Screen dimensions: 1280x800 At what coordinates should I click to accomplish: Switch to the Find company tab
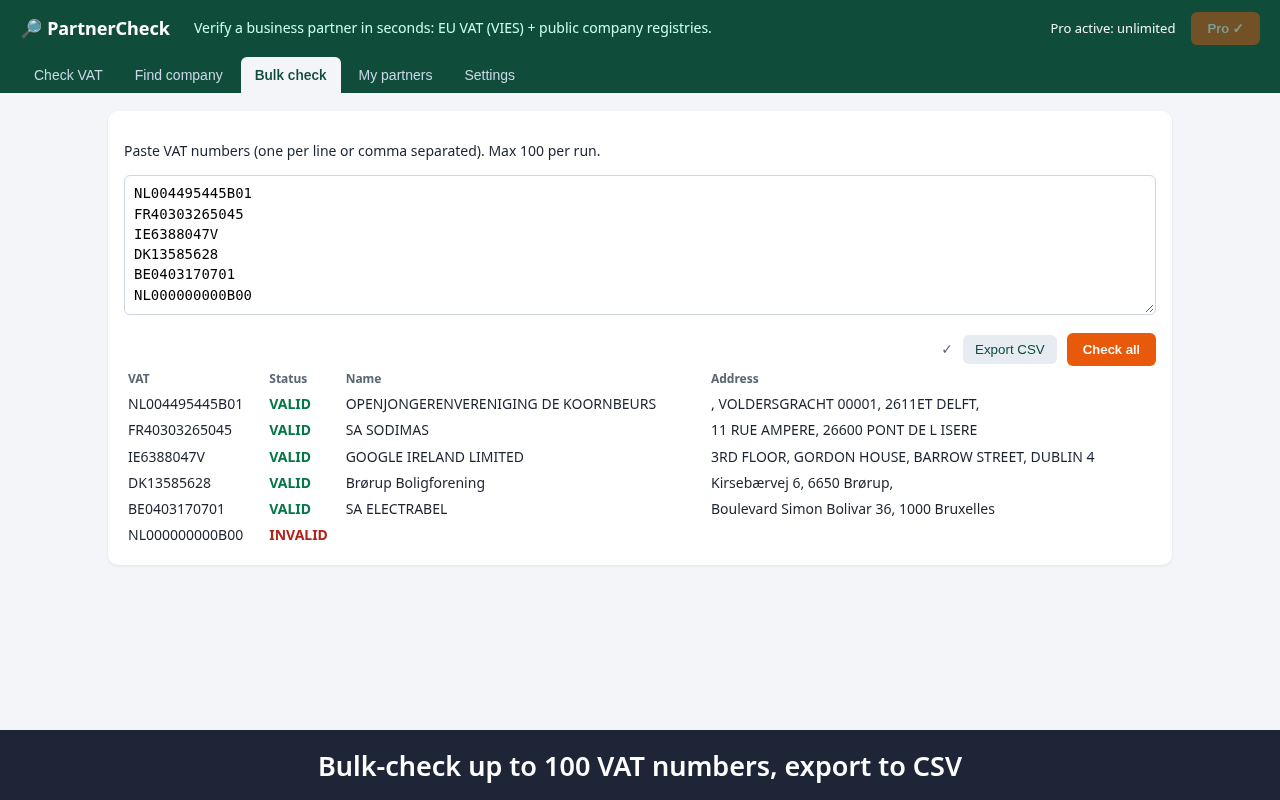(x=179, y=75)
